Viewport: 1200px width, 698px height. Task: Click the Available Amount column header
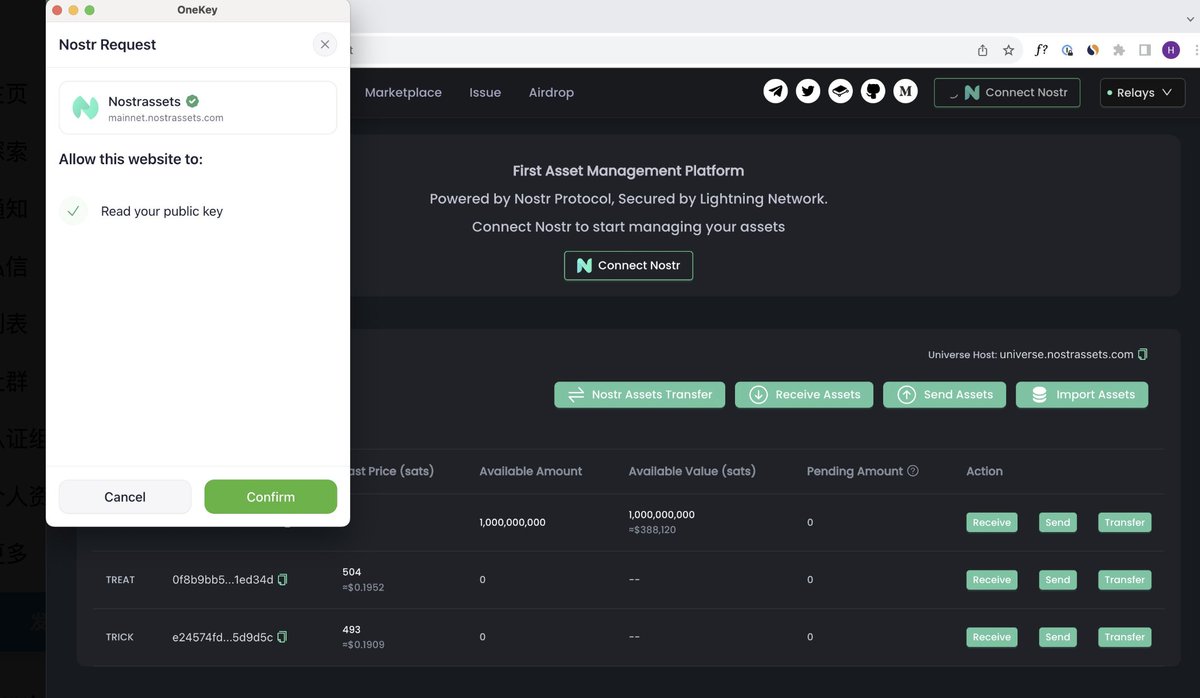531,471
